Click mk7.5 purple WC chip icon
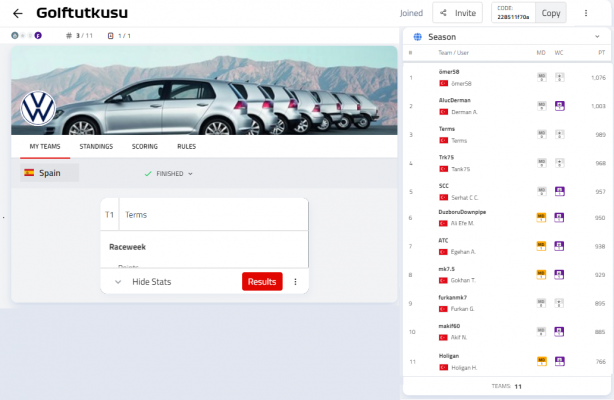 [559, 275]
